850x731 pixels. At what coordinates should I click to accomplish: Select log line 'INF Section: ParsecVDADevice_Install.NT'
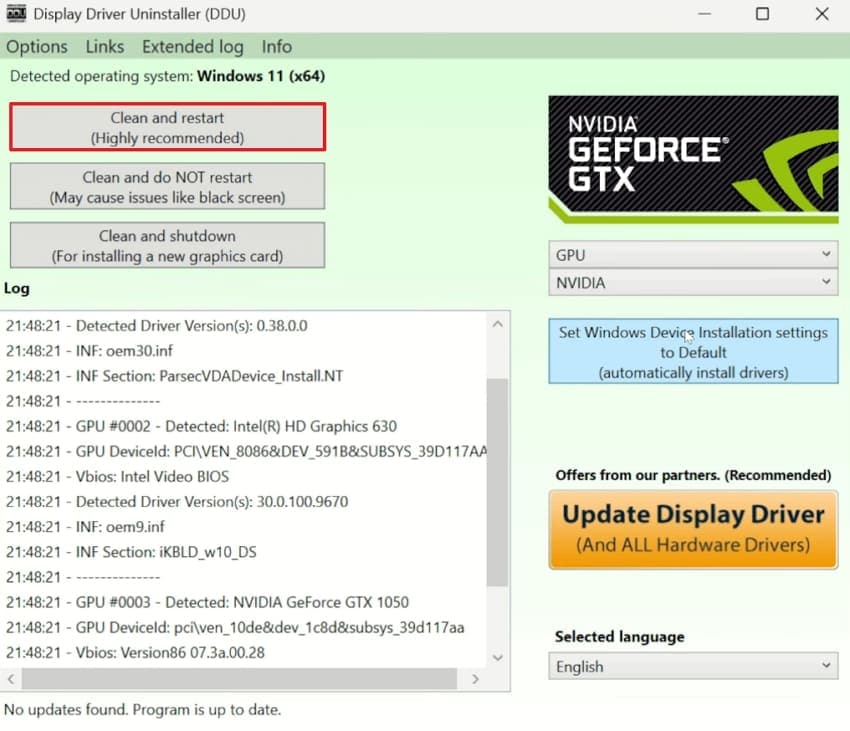coord(175,376)
